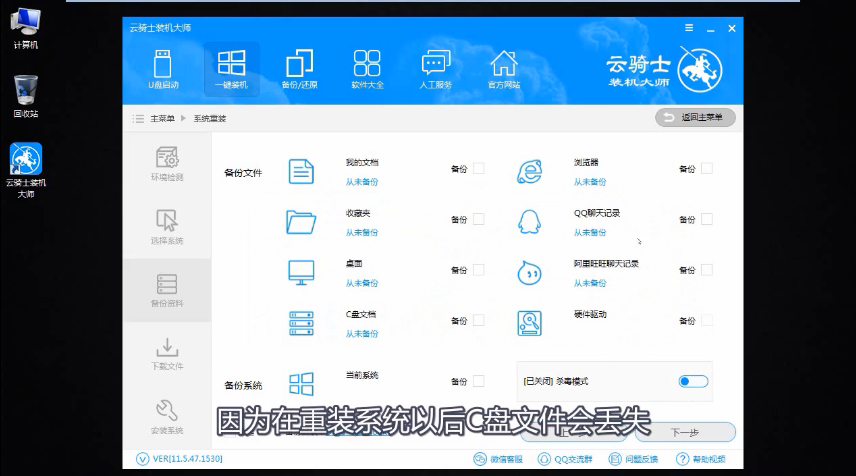Check backup box for C盘文档

tap(479, 320)
